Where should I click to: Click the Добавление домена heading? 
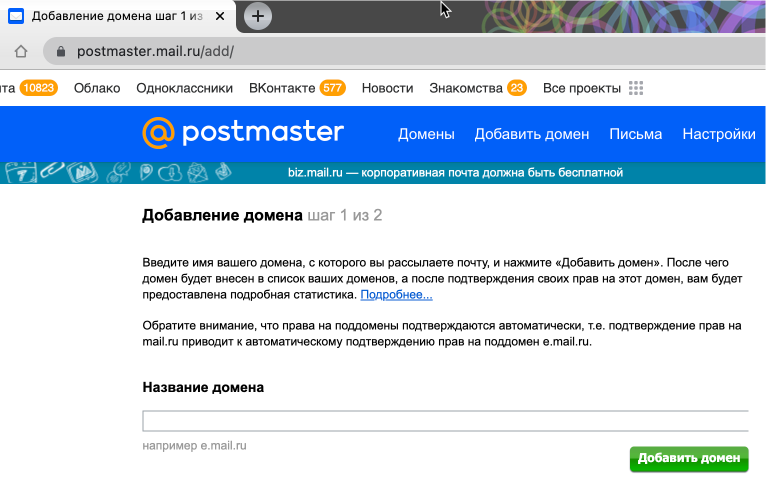tap(222, 215)
